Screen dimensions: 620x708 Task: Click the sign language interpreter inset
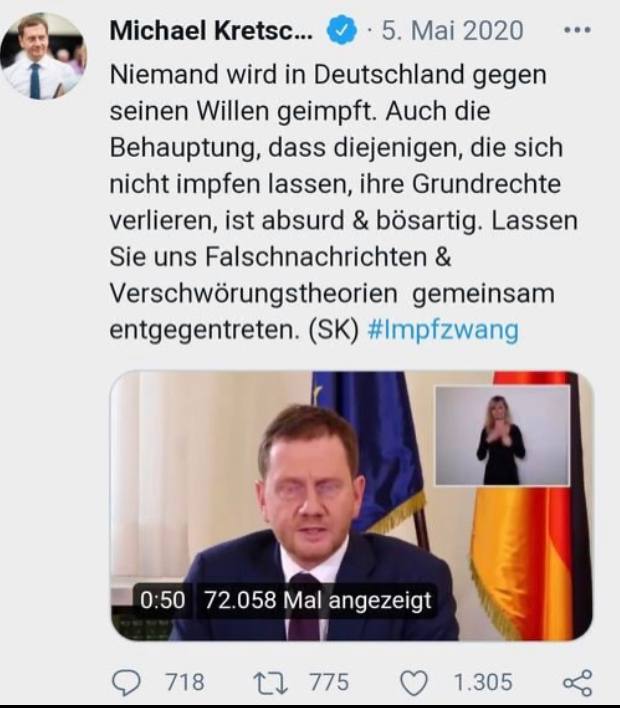(502, 435)
